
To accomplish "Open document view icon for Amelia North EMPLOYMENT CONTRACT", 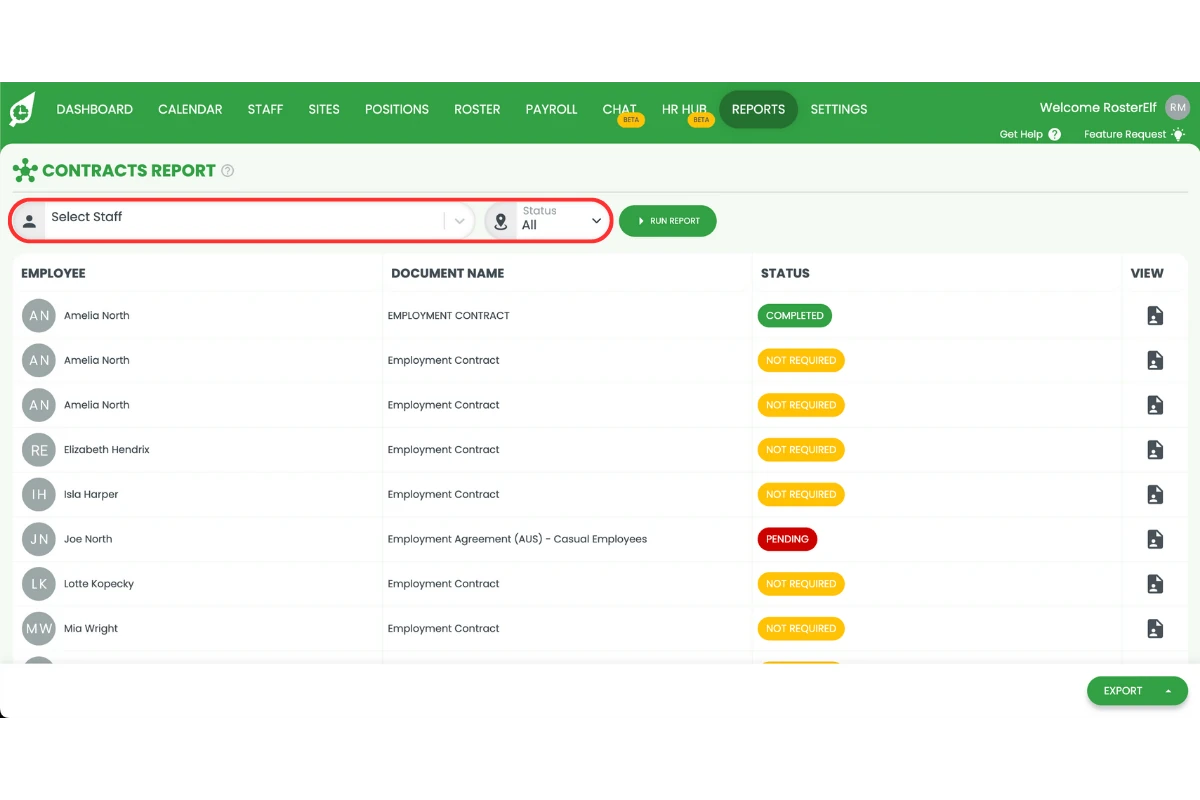I will [x=1155, y=316].
